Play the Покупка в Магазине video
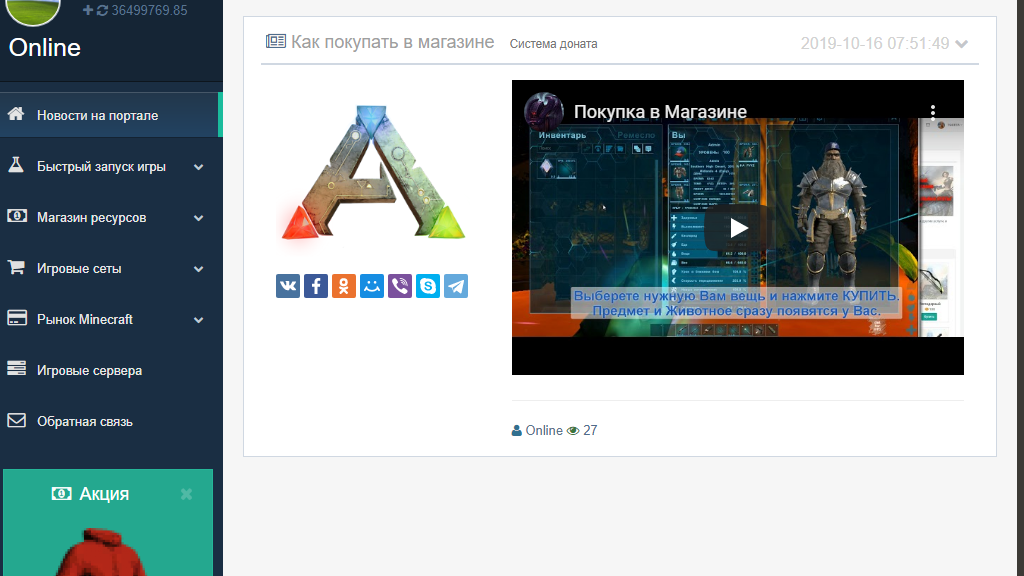1024x576 pixels. (738, 227)
